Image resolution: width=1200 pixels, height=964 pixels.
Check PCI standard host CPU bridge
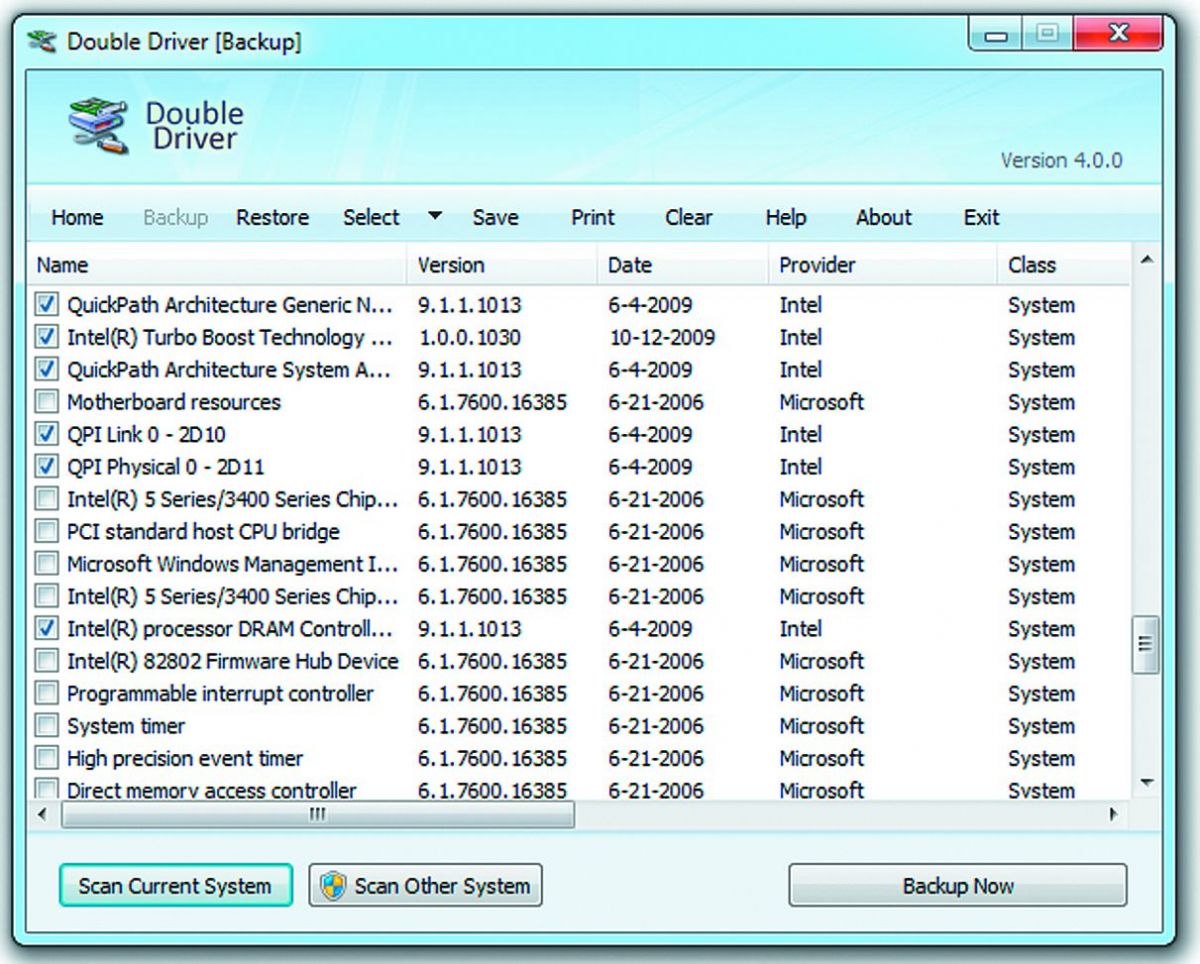[x=46, y=531]
